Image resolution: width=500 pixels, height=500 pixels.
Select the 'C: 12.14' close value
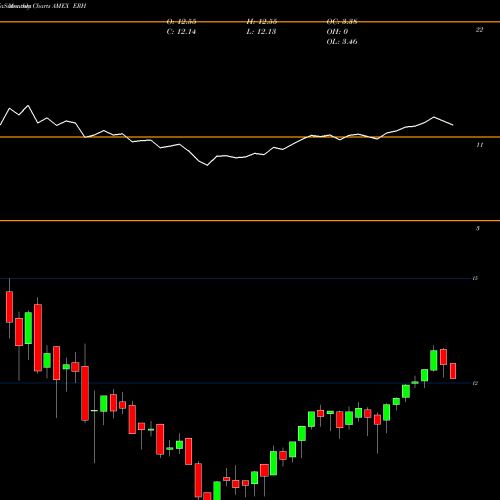click(x=181, y=32)
